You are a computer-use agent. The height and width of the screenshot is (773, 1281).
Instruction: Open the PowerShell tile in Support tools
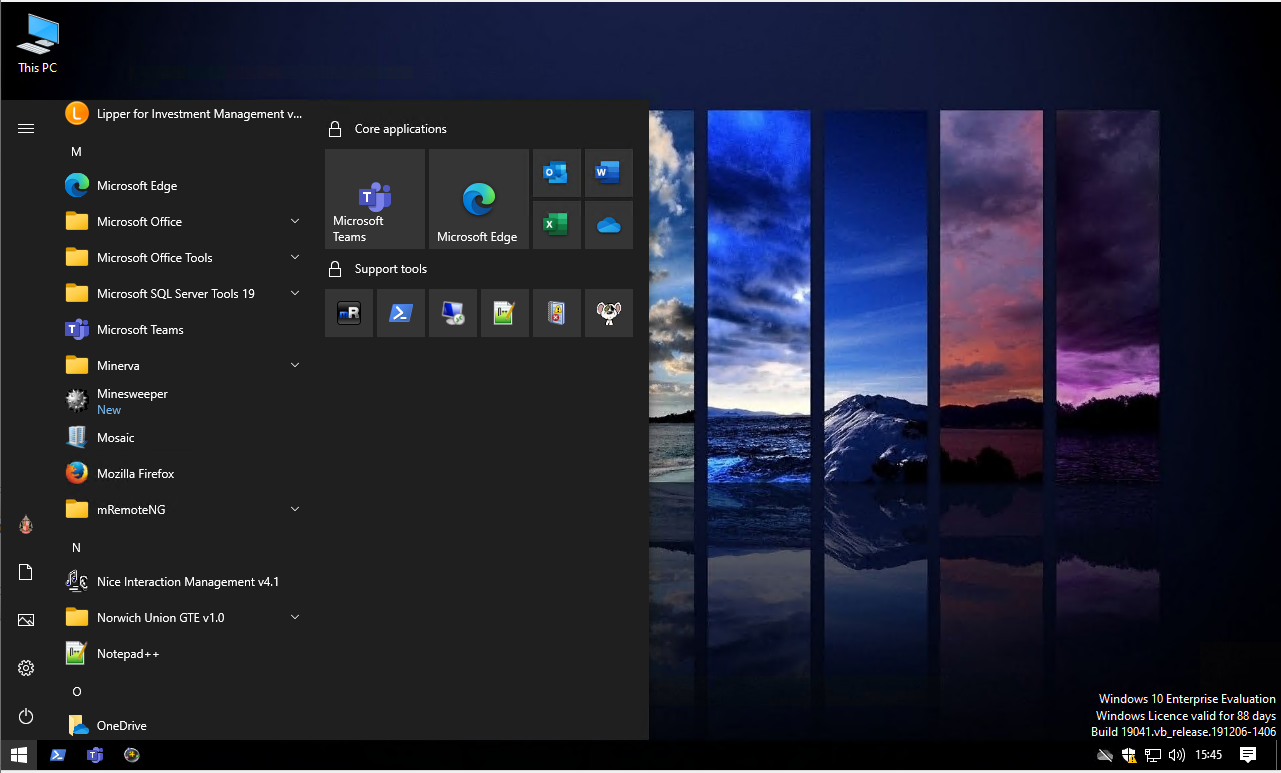tap(401, 313)
